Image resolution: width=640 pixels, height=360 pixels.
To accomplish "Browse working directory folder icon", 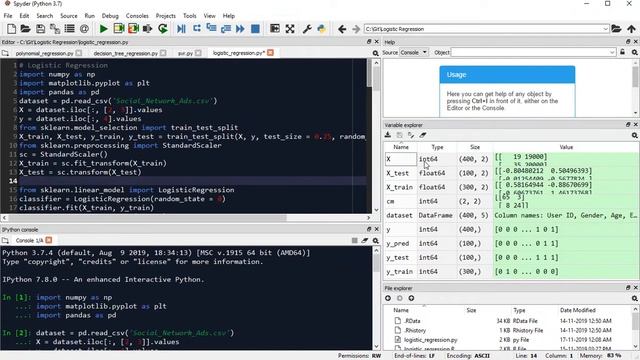I will coord(616,29).
